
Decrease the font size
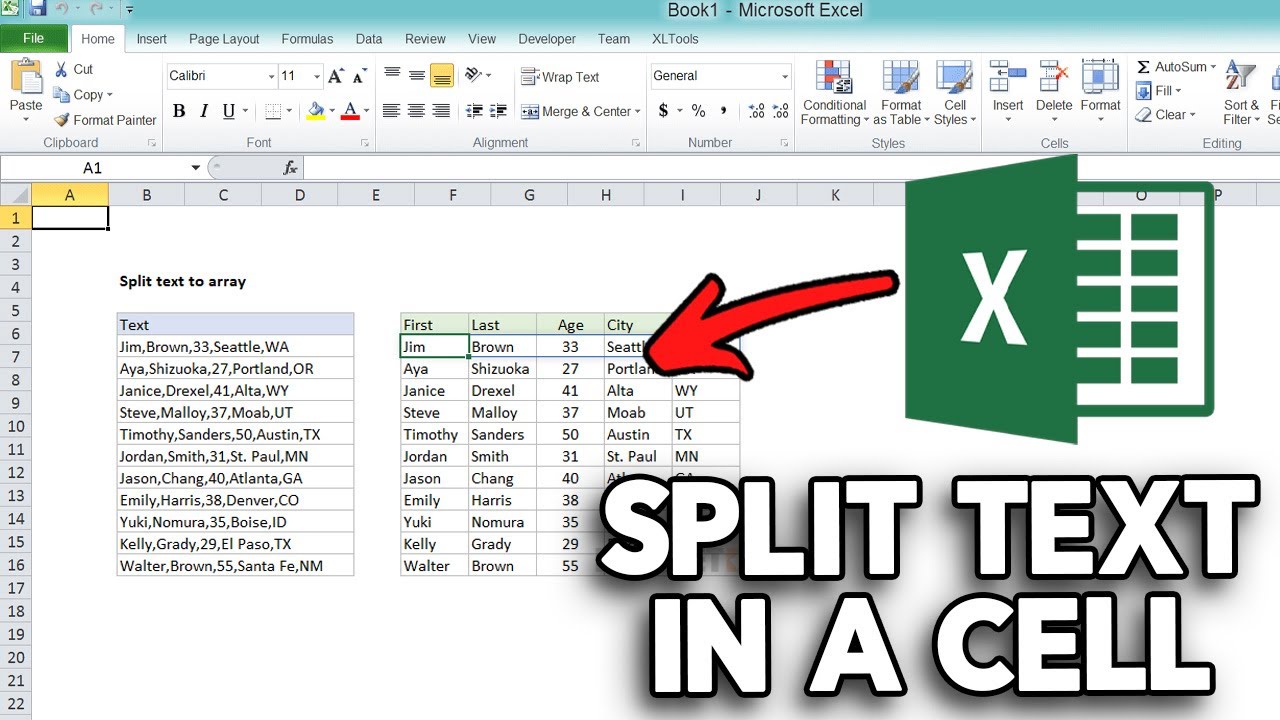click(358, 76)
